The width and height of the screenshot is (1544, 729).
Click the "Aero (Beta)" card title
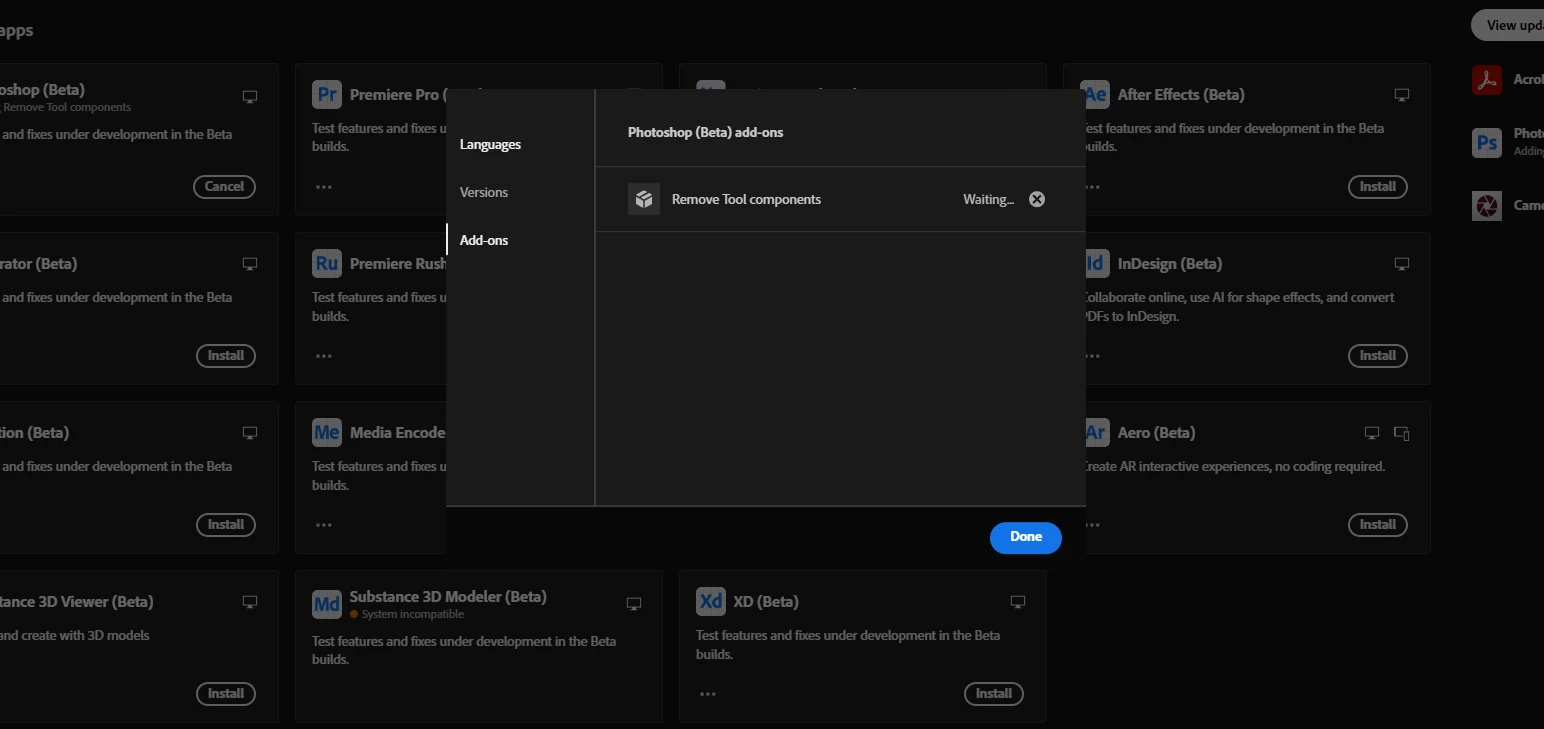point(1157,433)
